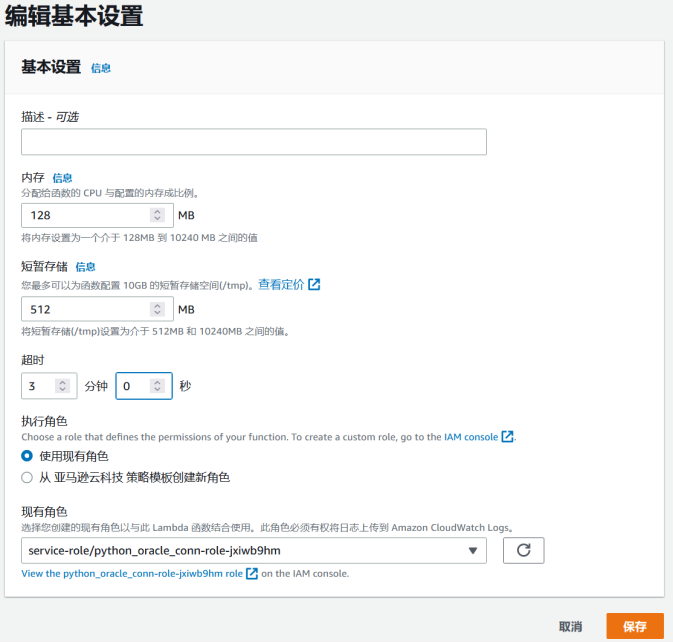Open 信息 link next to 内存
The image size is (673, 643).
(62, 178)
